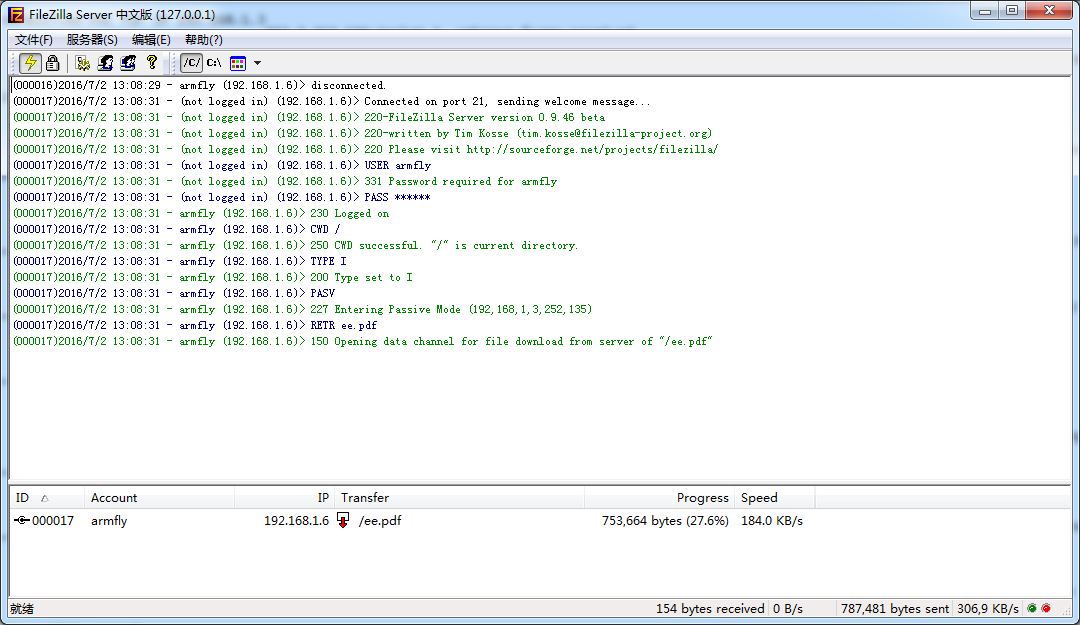Click the /ee.pdf transfer entry
The width and height of the screenshot is (1080, 625).
(380, 521)
